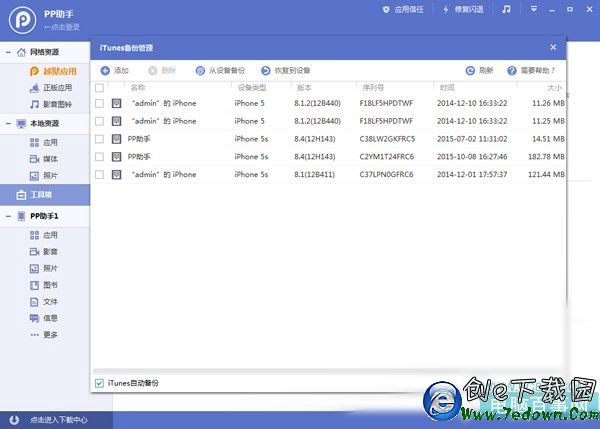Sort by 时间 column header
The width and height of the screenshot is (600, 429).
[447, 88]
